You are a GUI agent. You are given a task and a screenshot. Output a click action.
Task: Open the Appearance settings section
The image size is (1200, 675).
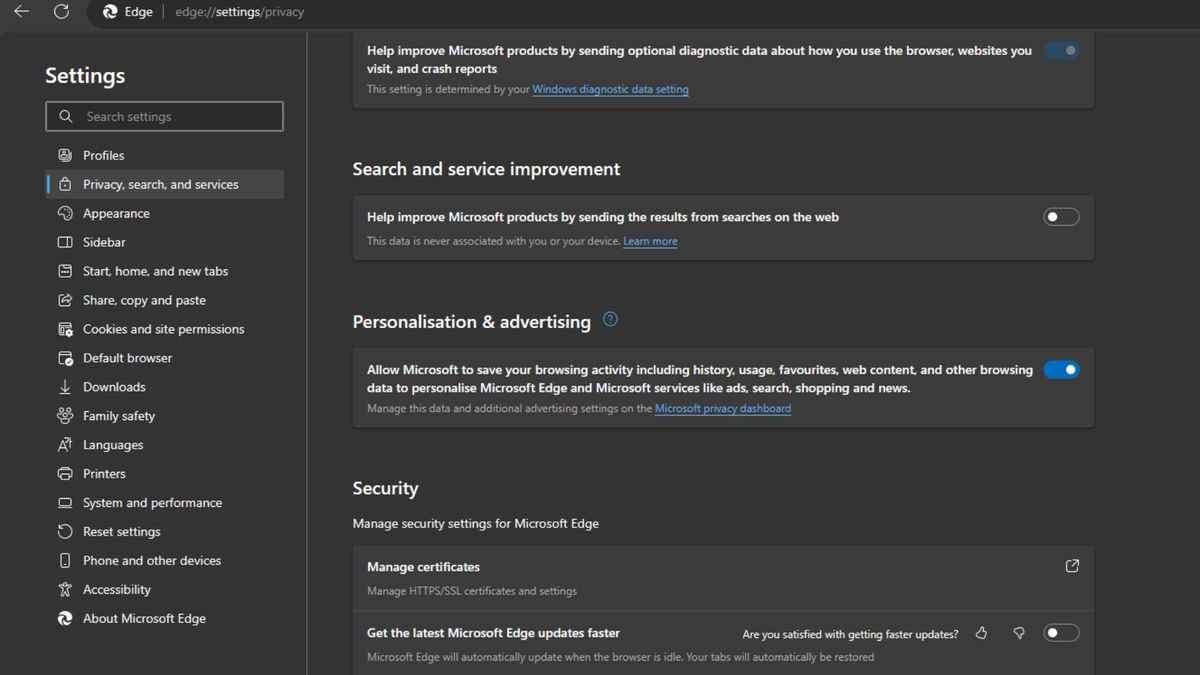[114, 213]
